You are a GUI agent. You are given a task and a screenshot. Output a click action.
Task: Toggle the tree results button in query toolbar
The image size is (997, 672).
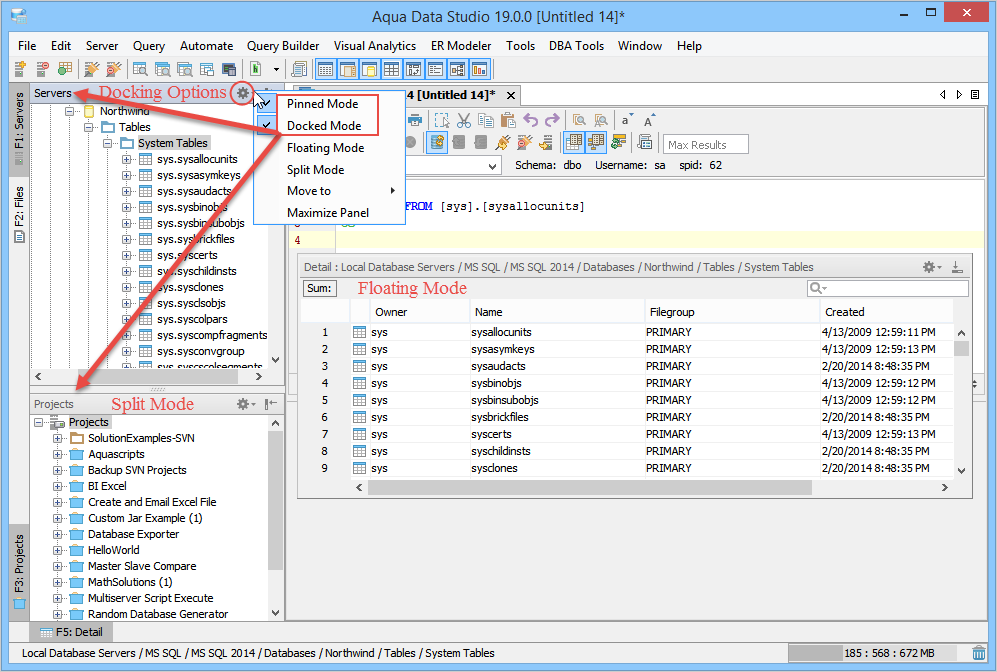(596, 142)
